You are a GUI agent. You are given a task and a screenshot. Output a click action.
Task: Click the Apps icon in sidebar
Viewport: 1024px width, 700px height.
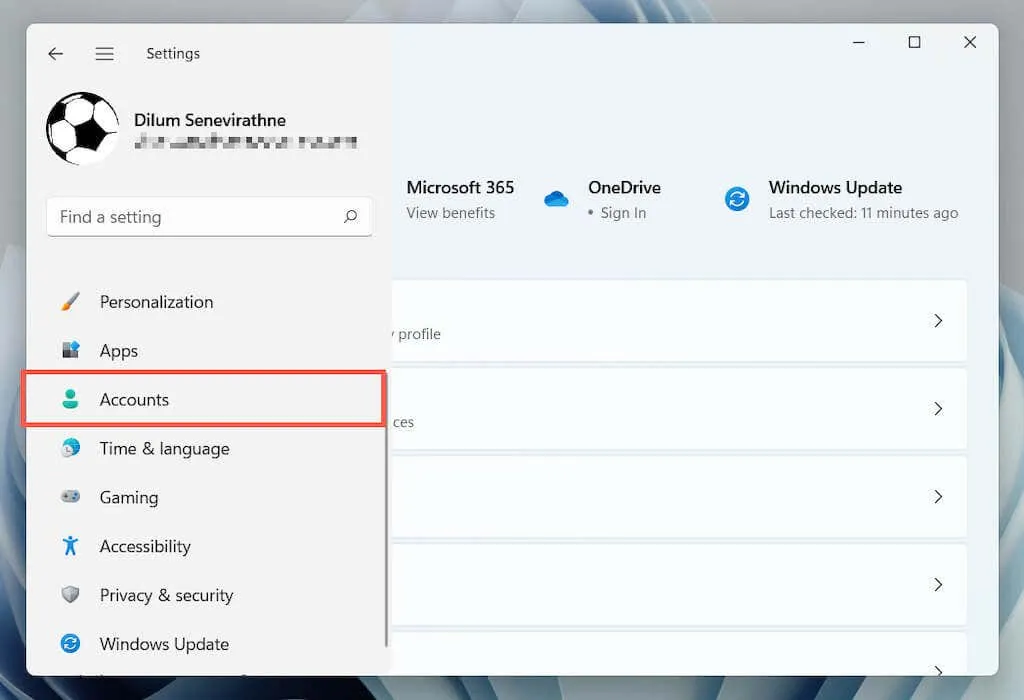[x=70, y=351]
